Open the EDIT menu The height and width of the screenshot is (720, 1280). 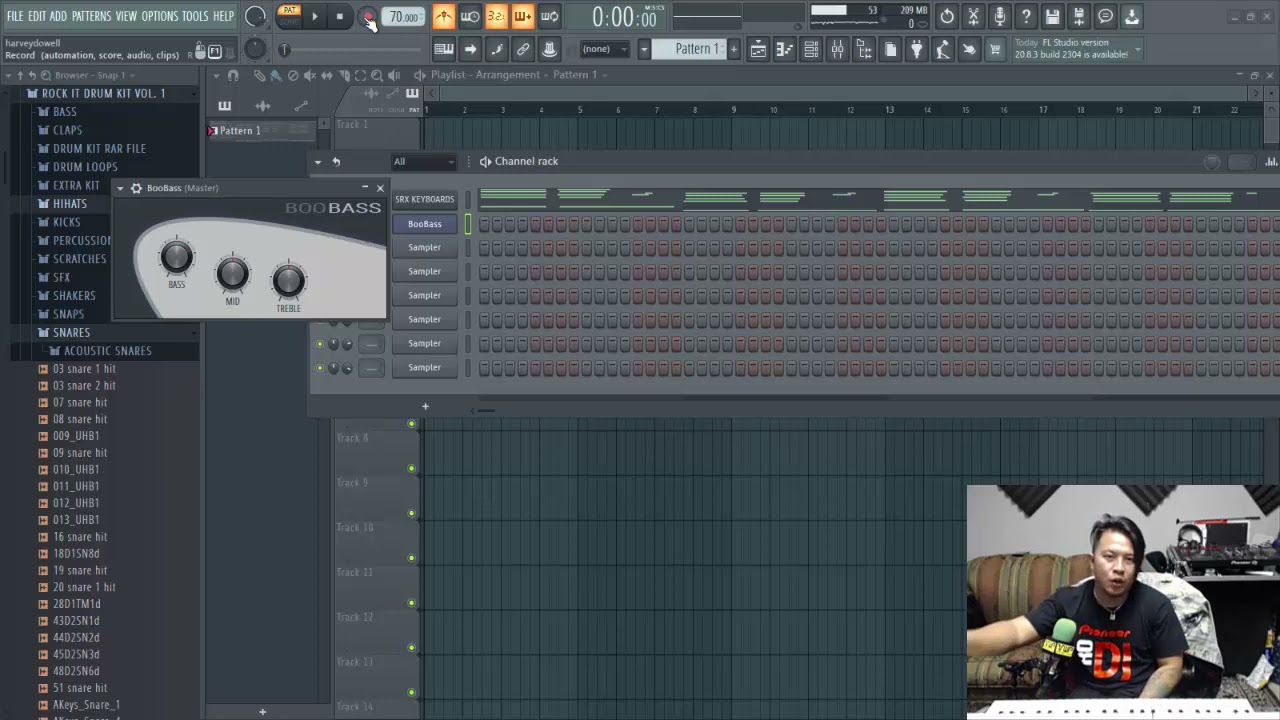(x=37, y=16)
